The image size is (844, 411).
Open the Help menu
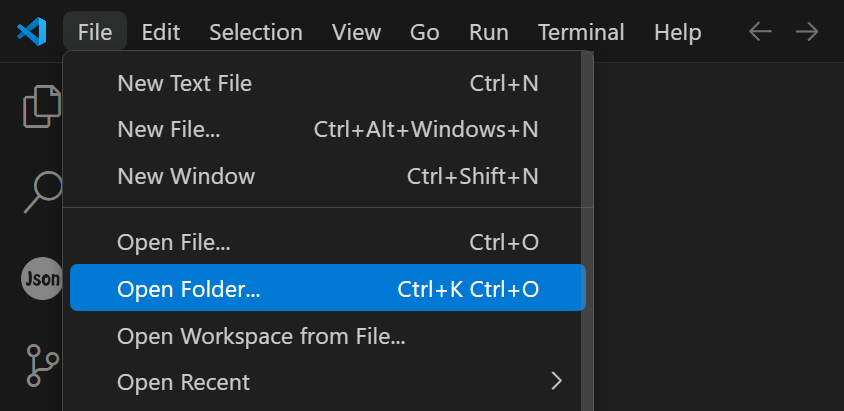[x=678, y=32]
